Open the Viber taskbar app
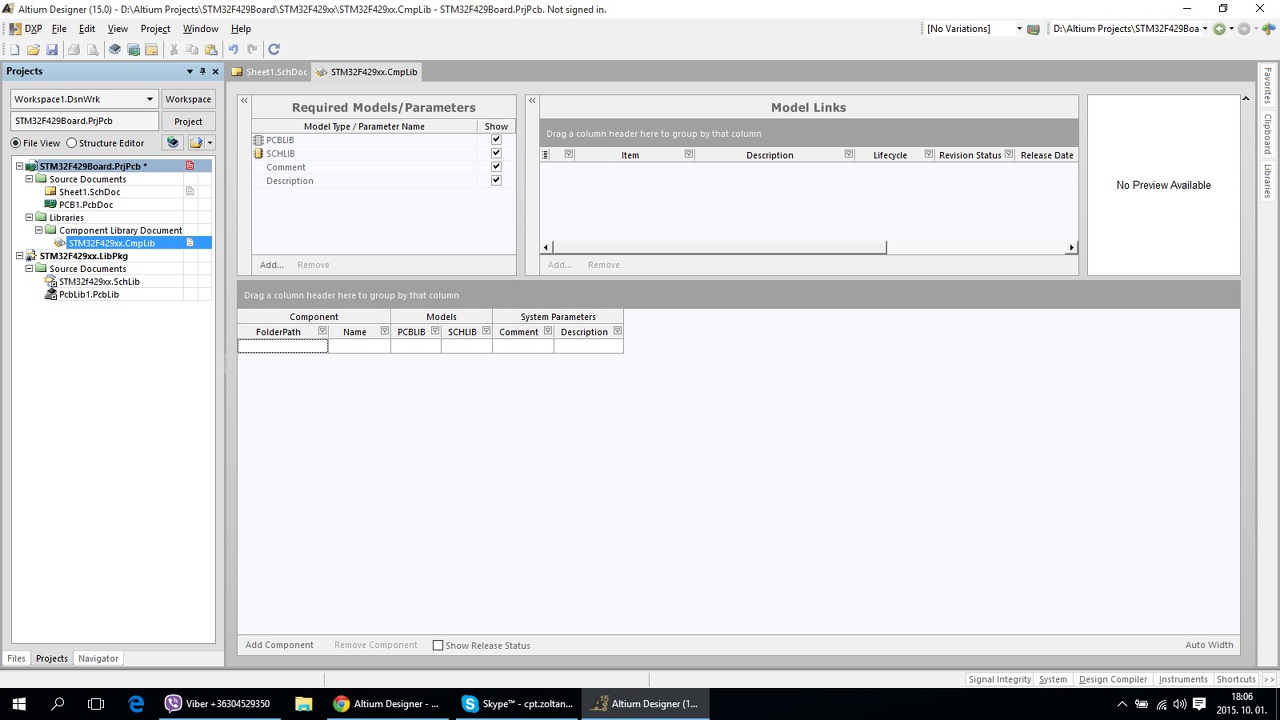This screenshot has height=720, width=1280. point(217,704)
